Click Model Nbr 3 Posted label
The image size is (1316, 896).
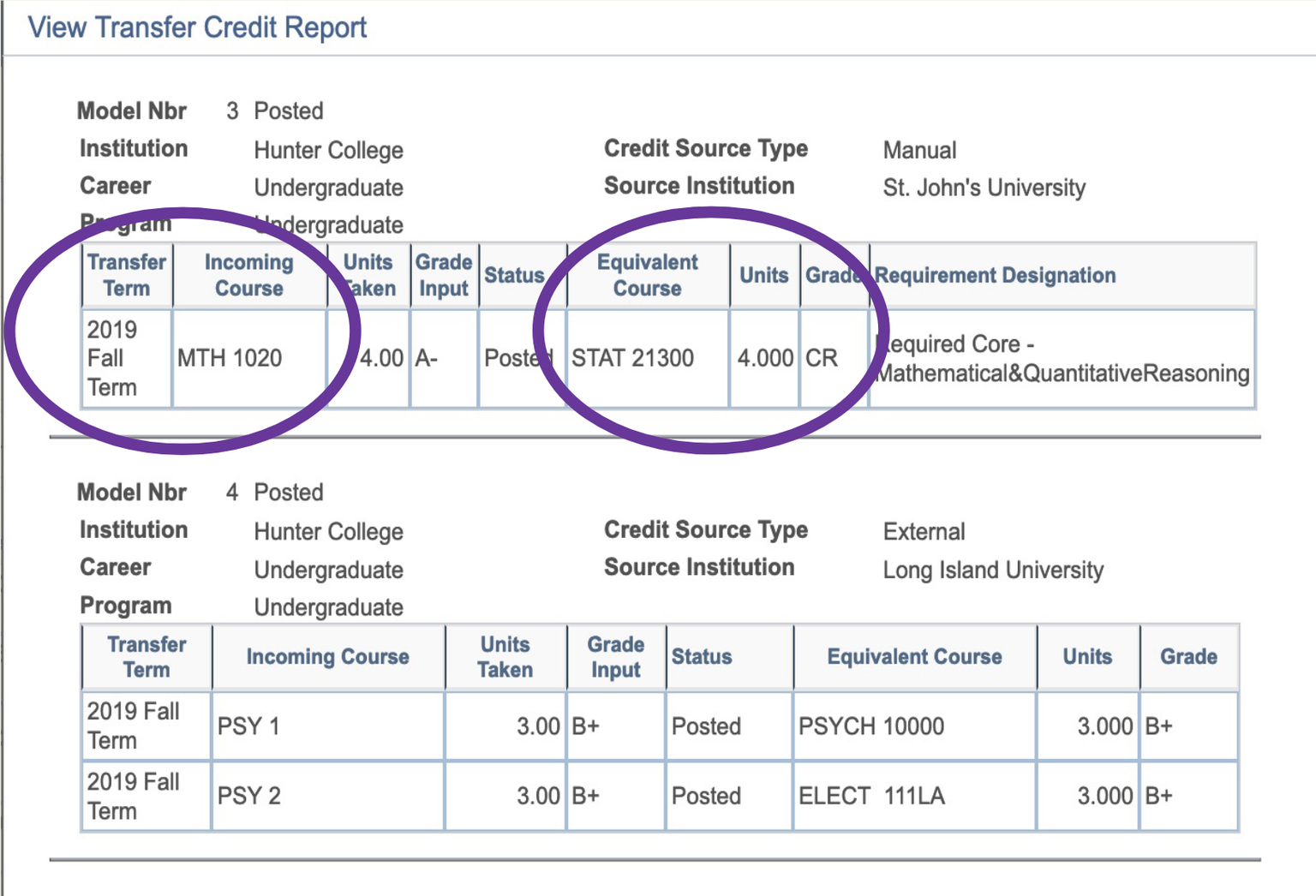pyautogui.click(x=199, y=111)
